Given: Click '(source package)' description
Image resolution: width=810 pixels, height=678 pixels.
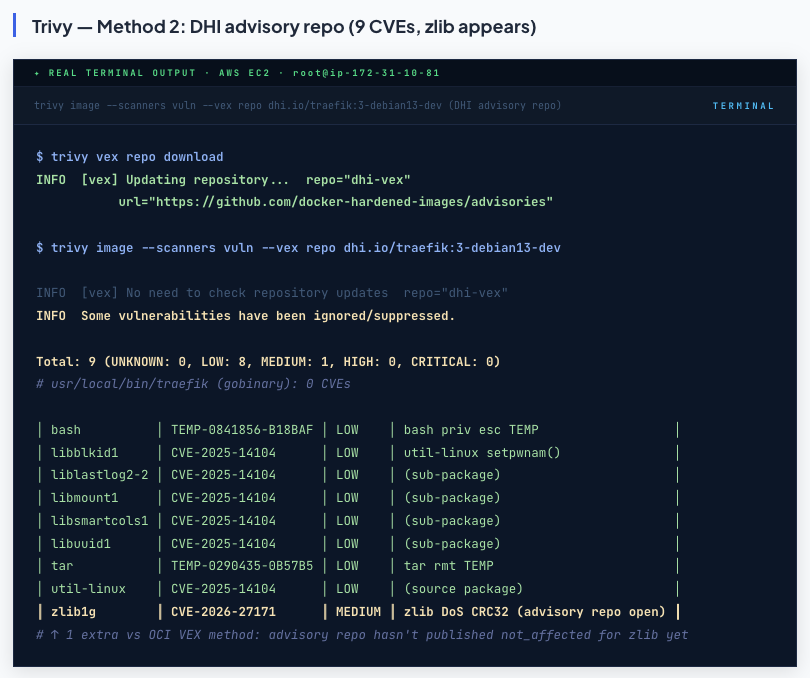Looking at the screenshot, I should (x=463, y=589).
